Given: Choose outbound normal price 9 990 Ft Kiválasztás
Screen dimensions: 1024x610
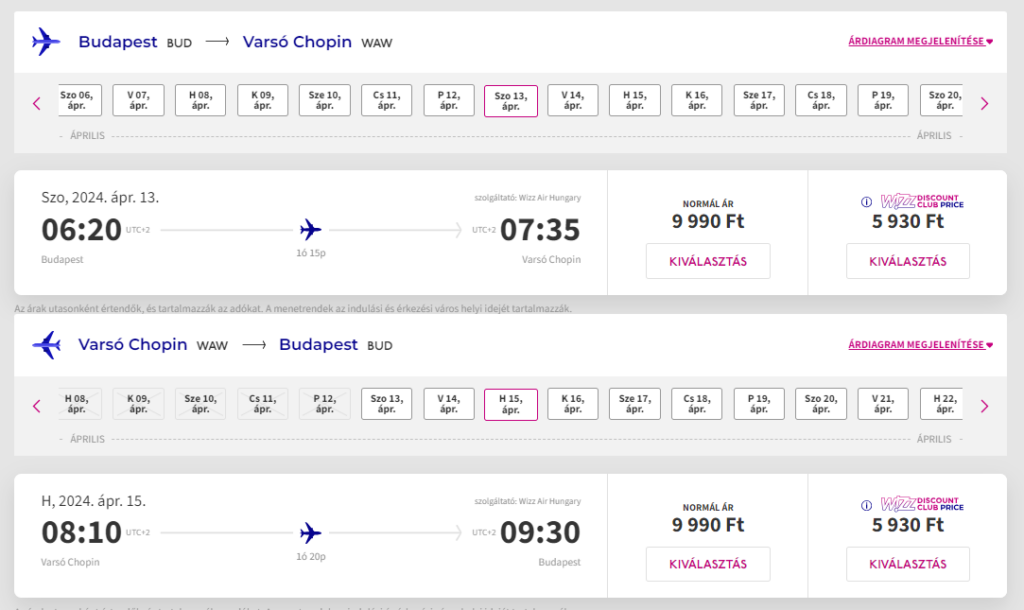Looking at the screenshot, I should (708, 261).
